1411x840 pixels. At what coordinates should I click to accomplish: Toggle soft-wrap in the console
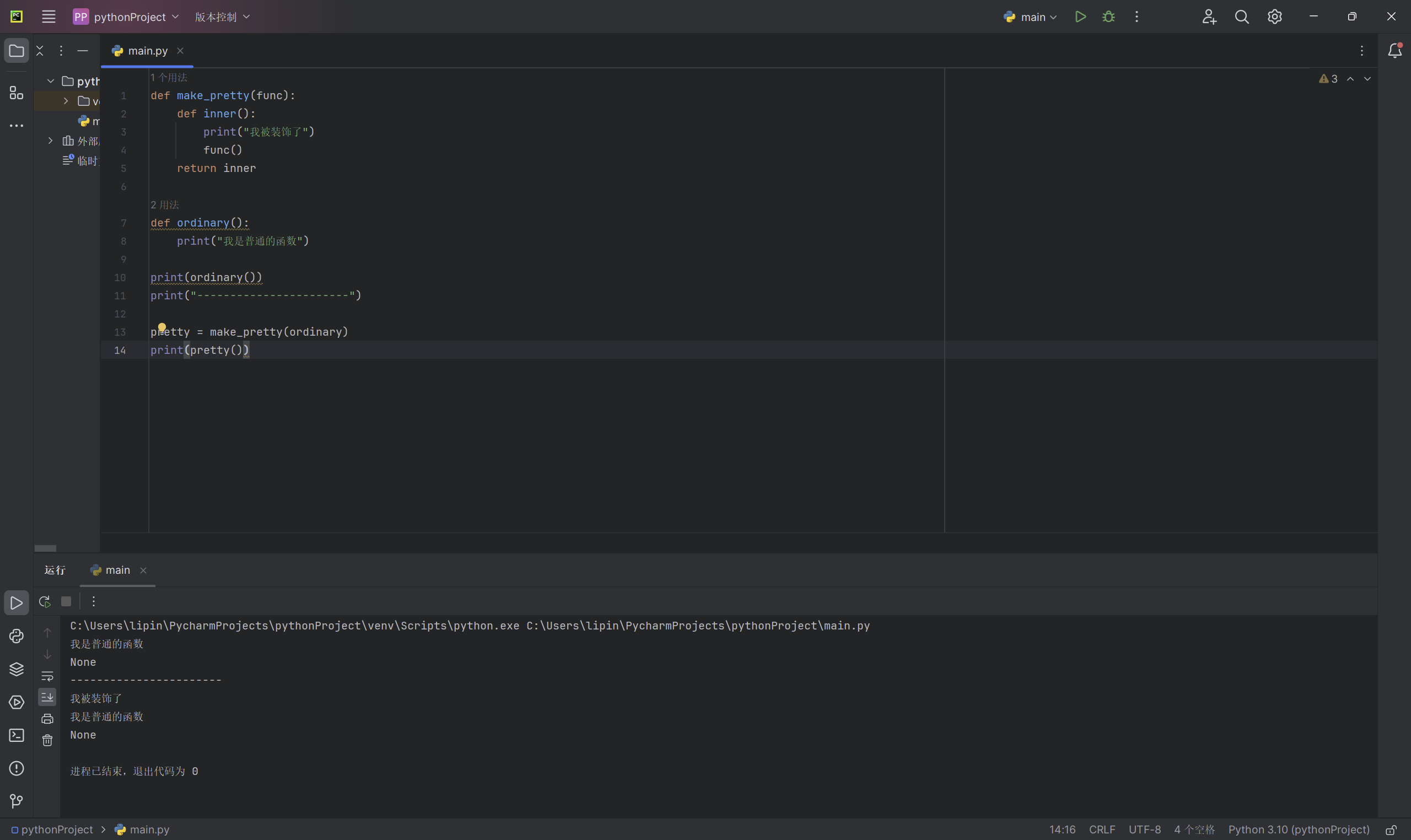[x=47, y=676]
